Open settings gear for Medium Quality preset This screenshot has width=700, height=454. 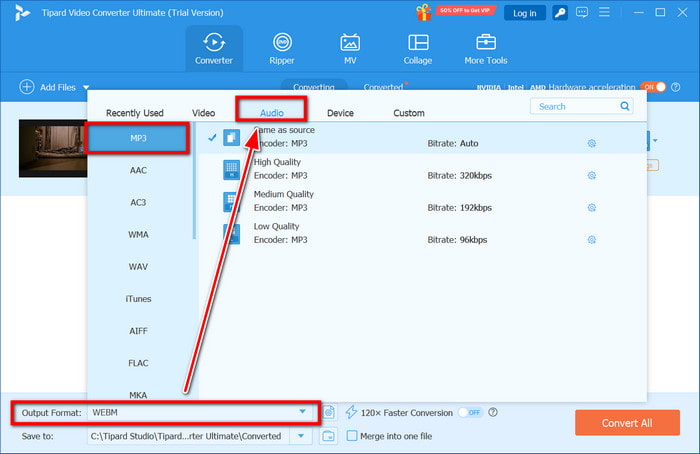coord(592,208)
